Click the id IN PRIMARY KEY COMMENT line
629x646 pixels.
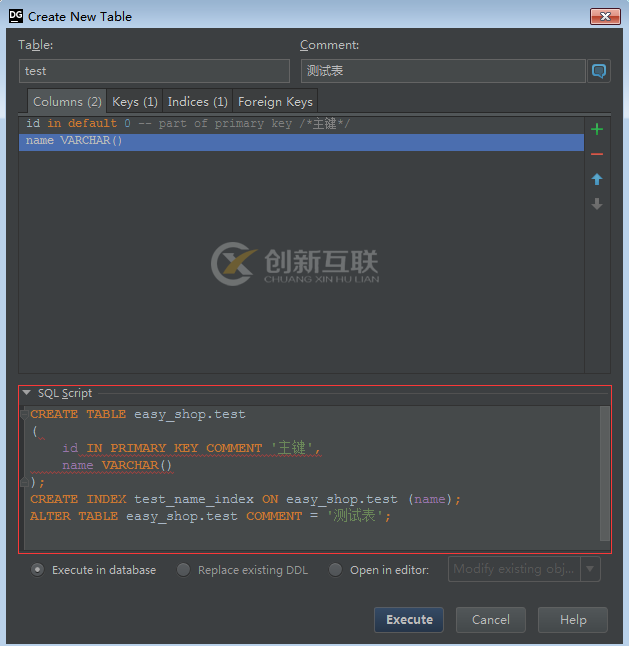click(191, 448)
